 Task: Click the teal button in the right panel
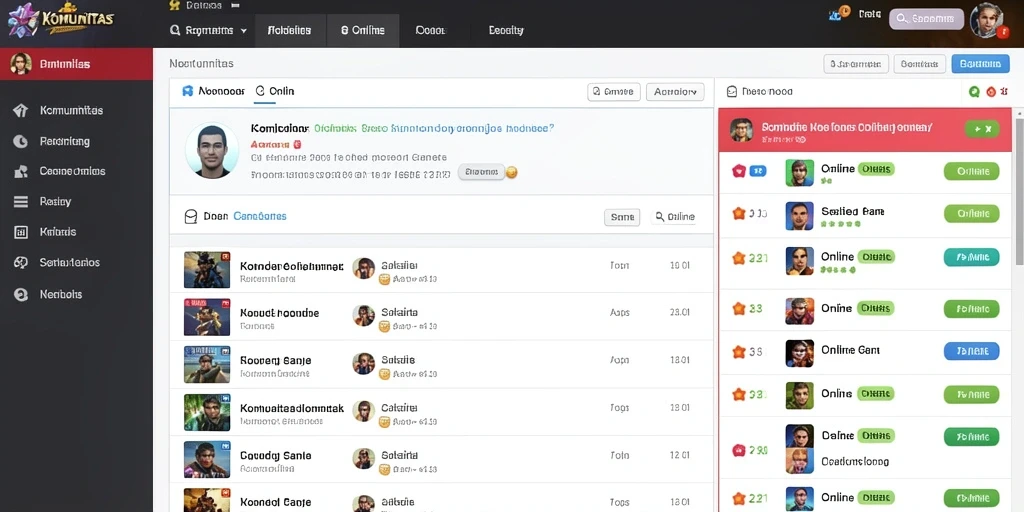coord(972,257)
